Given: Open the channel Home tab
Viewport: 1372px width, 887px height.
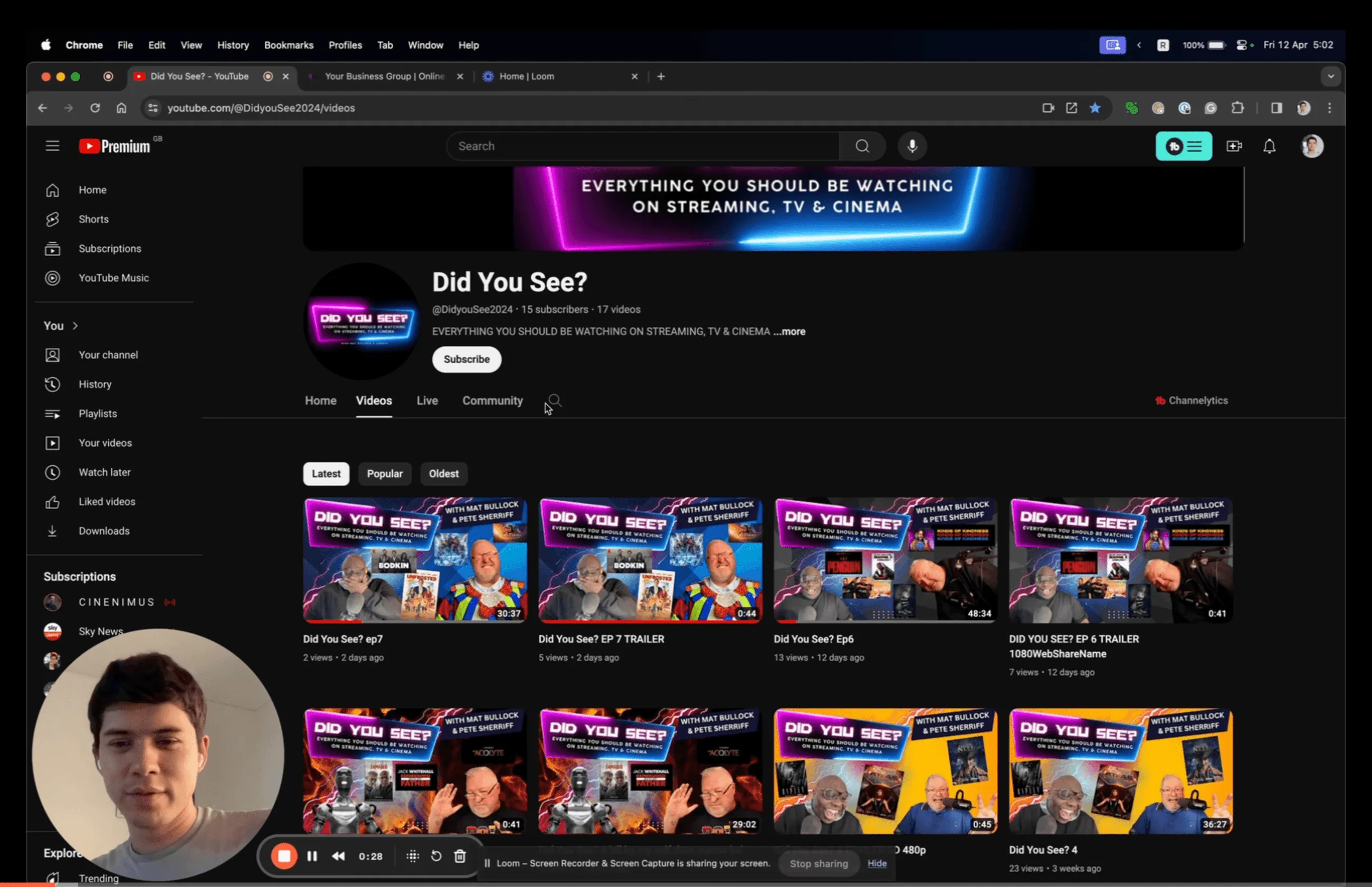Looking at the screenshot, I should 320,400.
